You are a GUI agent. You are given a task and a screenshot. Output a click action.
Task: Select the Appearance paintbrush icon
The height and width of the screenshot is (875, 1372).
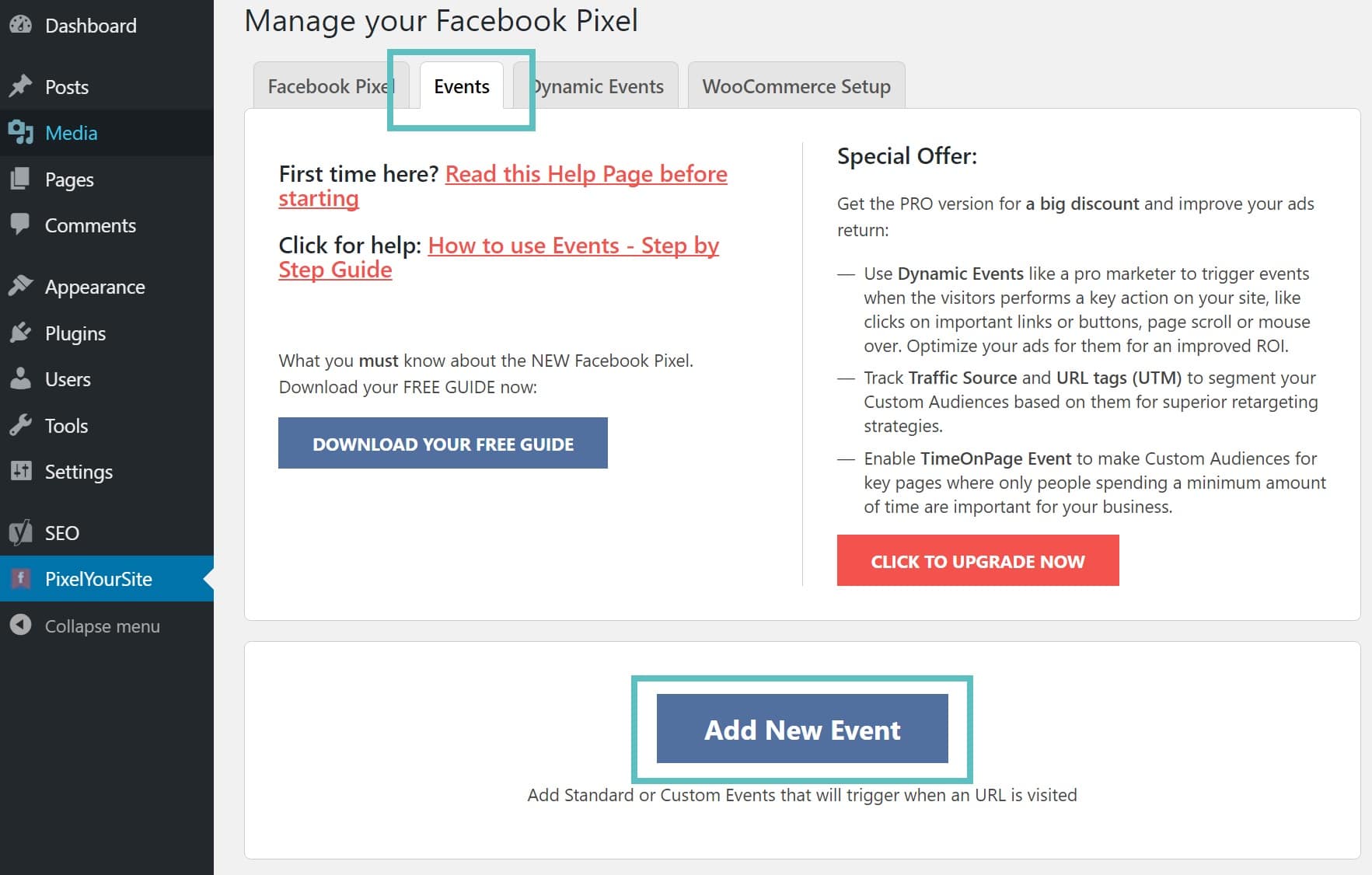point(21,287)
